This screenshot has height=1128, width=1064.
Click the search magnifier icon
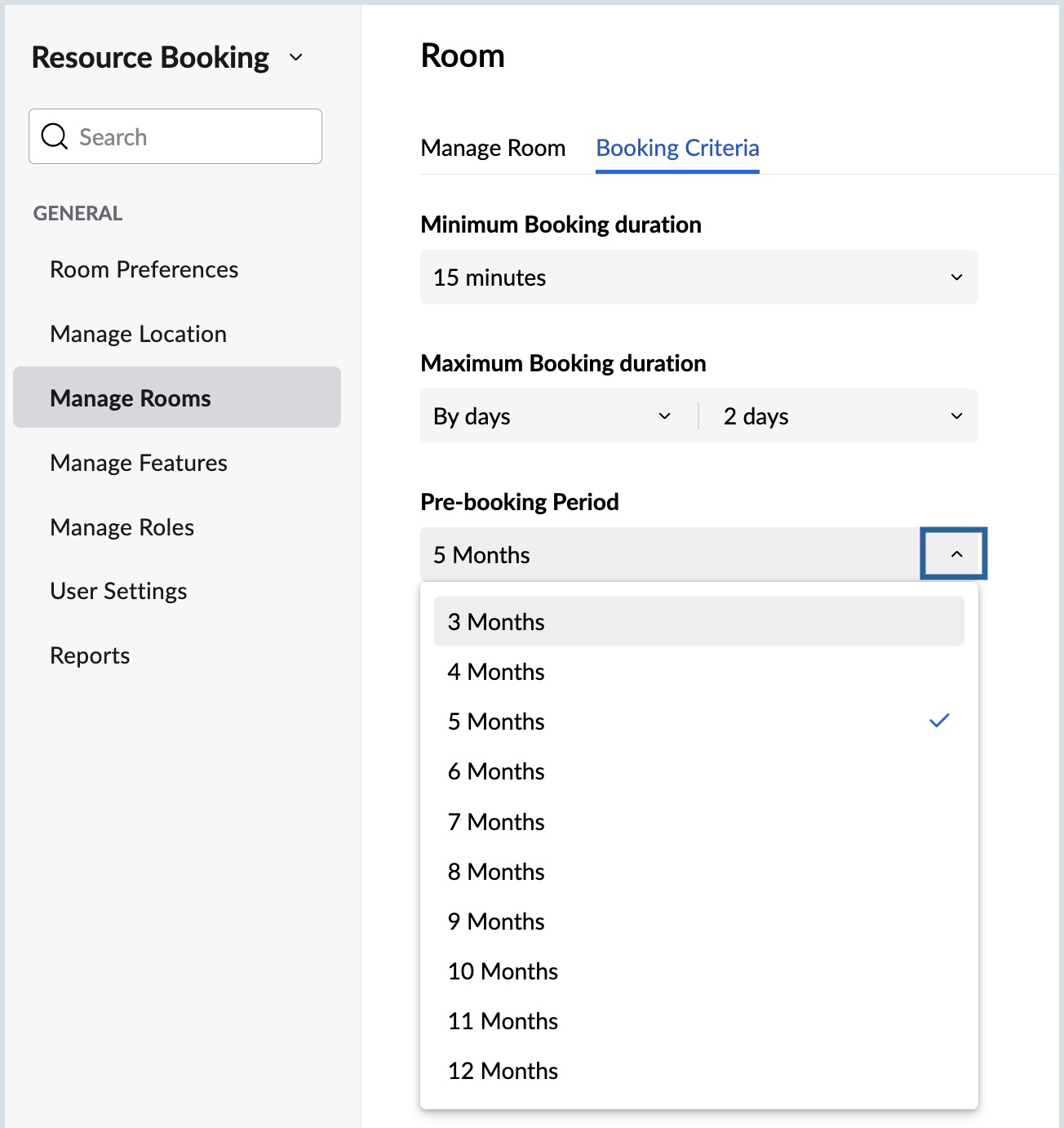pyautogui.click(x=54, y=136)
